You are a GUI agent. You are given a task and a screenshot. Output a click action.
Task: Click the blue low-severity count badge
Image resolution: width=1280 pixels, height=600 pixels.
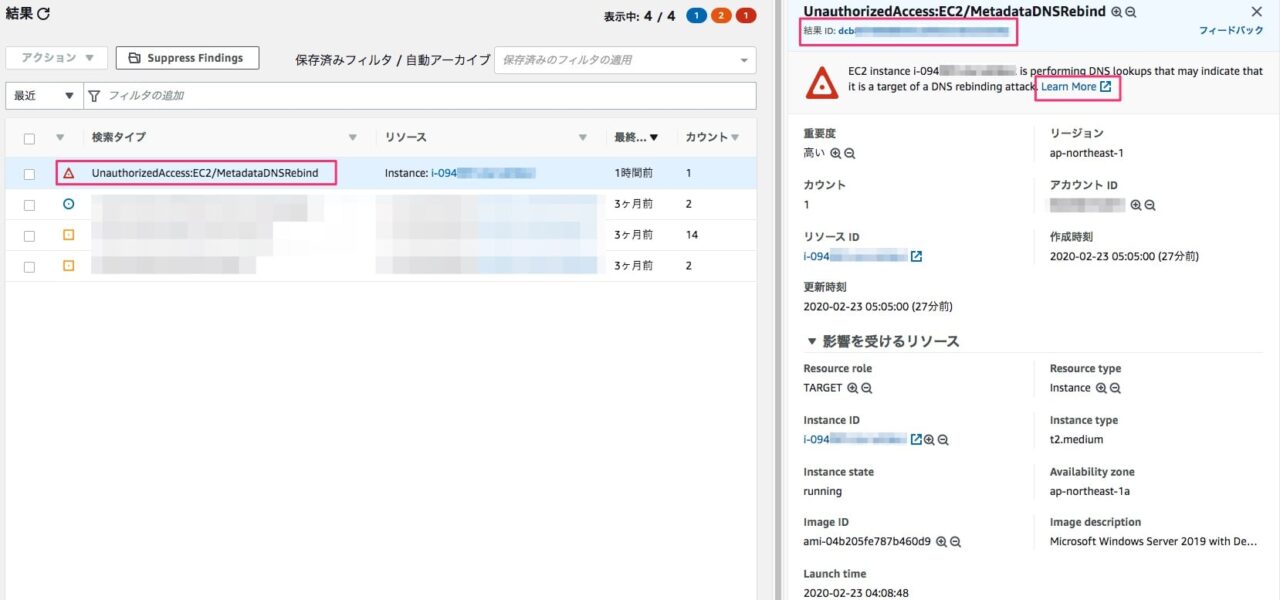697,16
